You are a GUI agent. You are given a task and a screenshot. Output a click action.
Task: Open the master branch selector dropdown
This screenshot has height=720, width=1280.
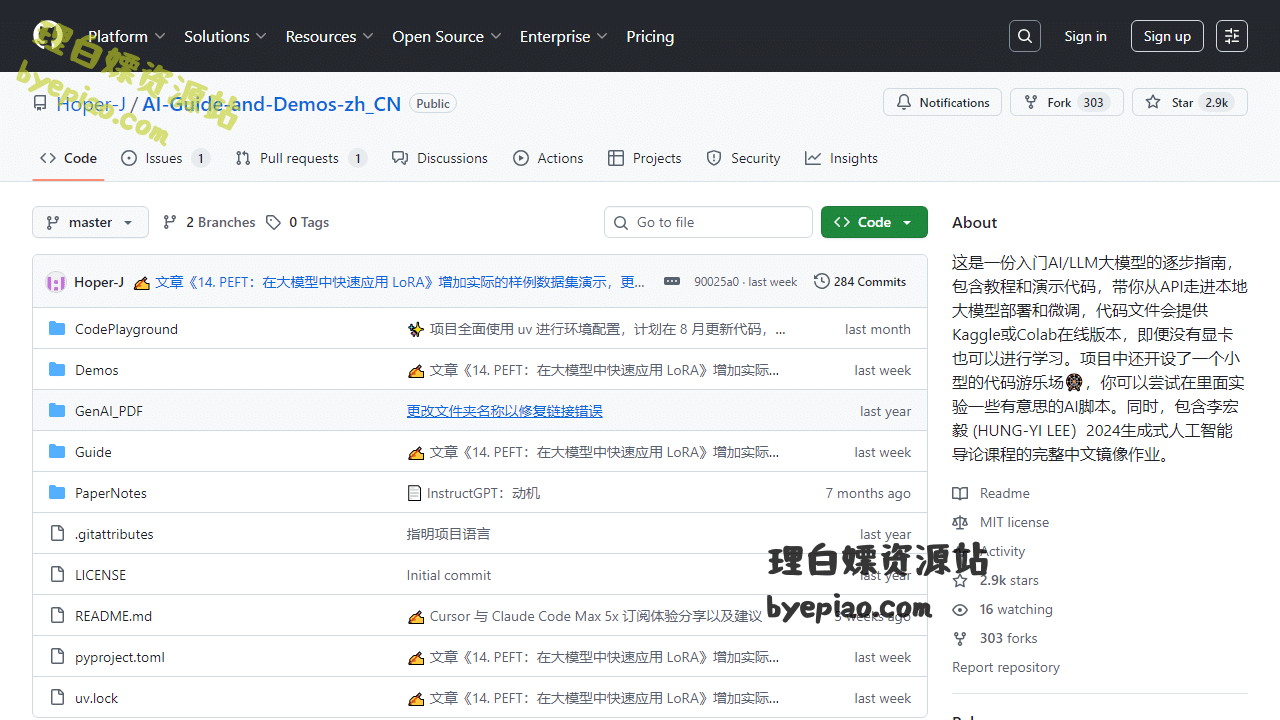point(90,222)
